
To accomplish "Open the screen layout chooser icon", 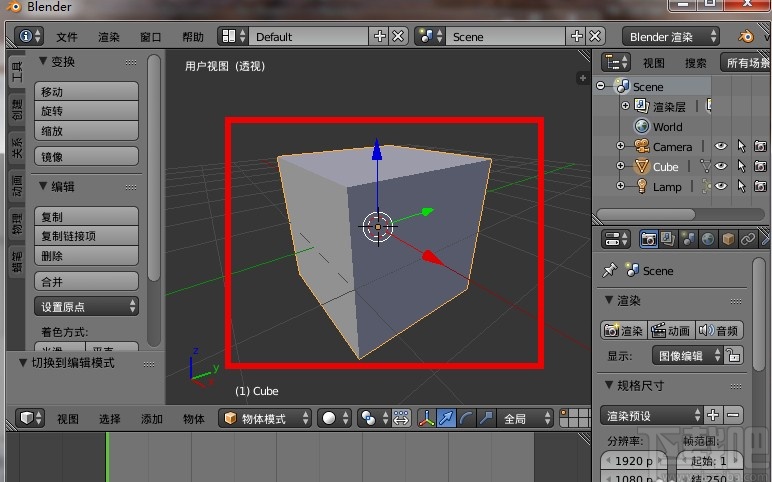I will pyautogui.click(x=233, y=36).
